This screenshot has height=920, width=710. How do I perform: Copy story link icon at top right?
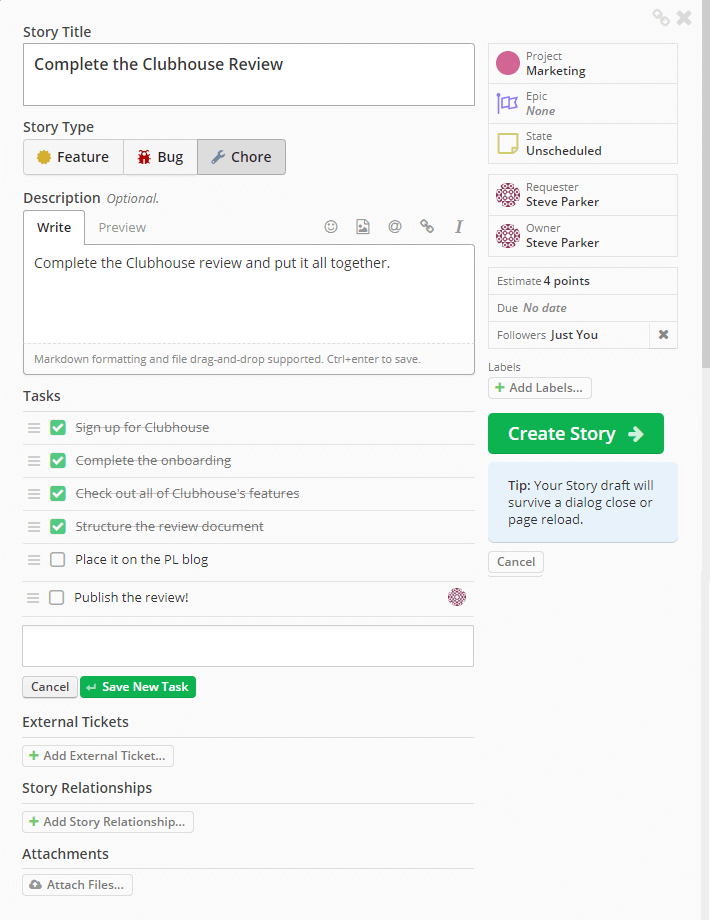point(661,18)
